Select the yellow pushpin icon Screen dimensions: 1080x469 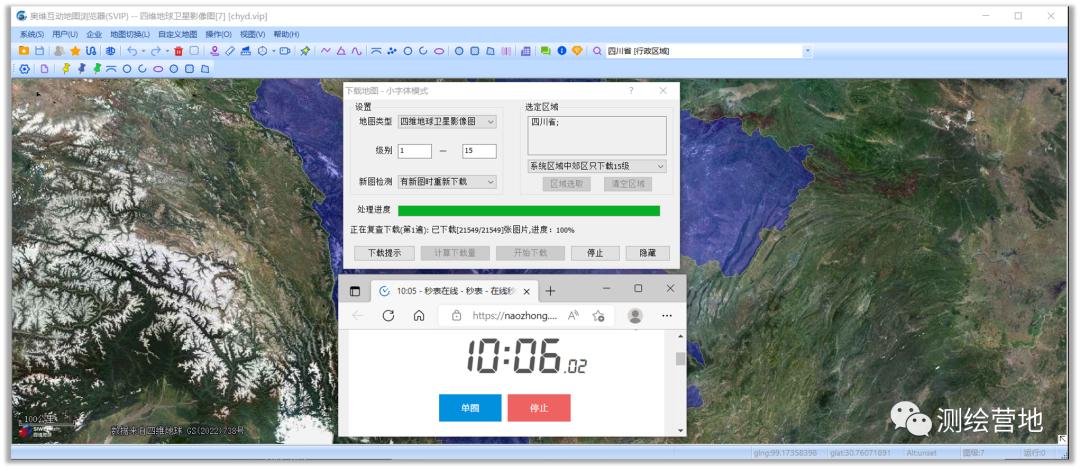(x=66, y=69)
